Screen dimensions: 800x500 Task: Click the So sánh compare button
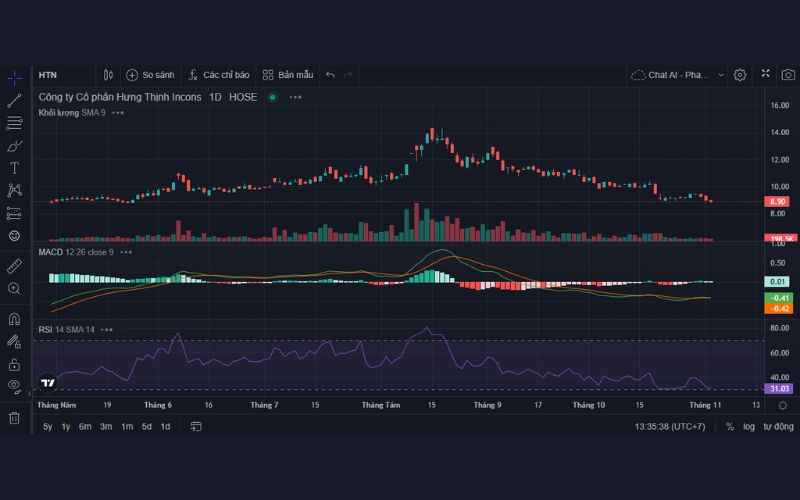coord(150,75)
